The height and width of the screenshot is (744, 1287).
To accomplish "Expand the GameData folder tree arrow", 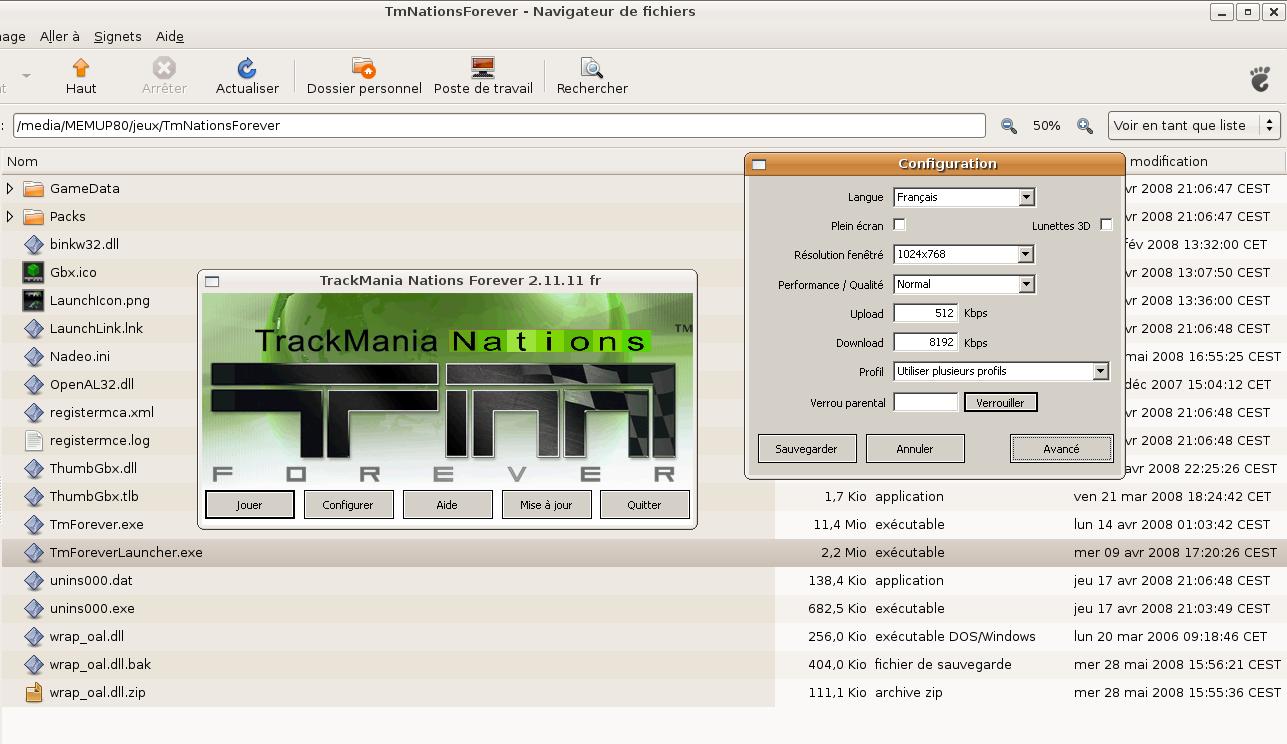I will tap(10, 188).
